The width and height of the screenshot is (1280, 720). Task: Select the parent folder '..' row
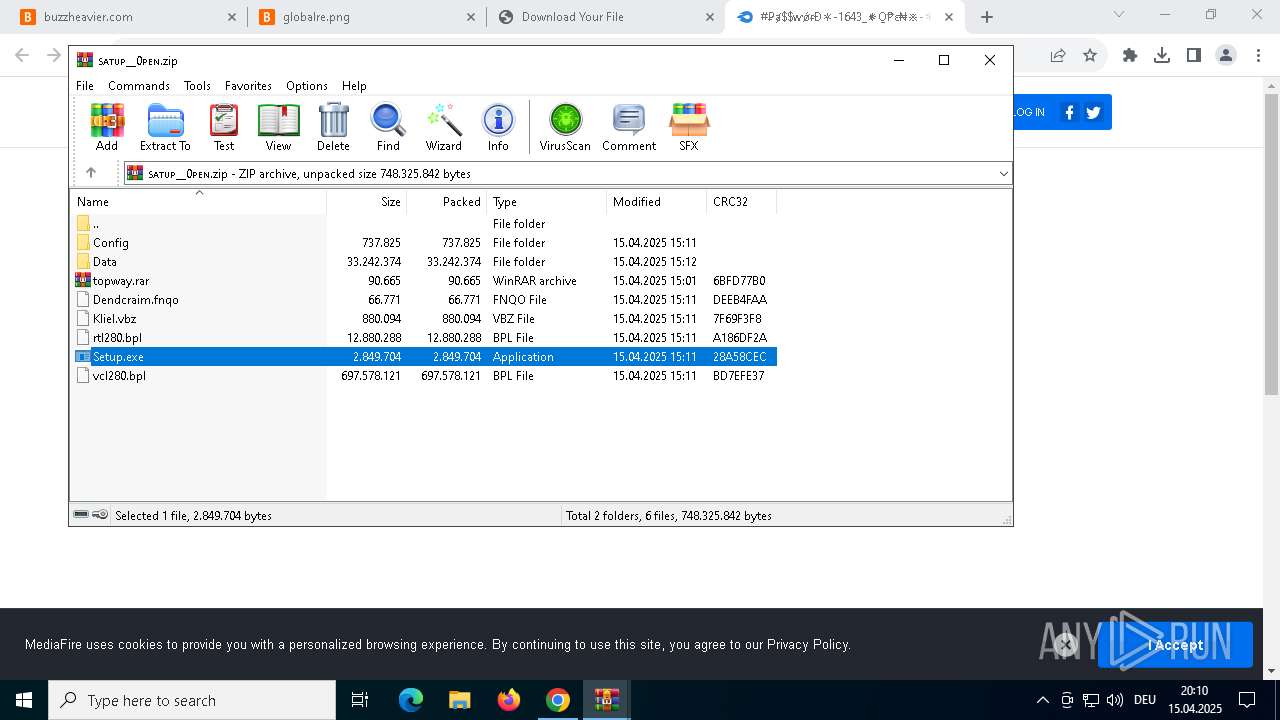tap(423, 224)
